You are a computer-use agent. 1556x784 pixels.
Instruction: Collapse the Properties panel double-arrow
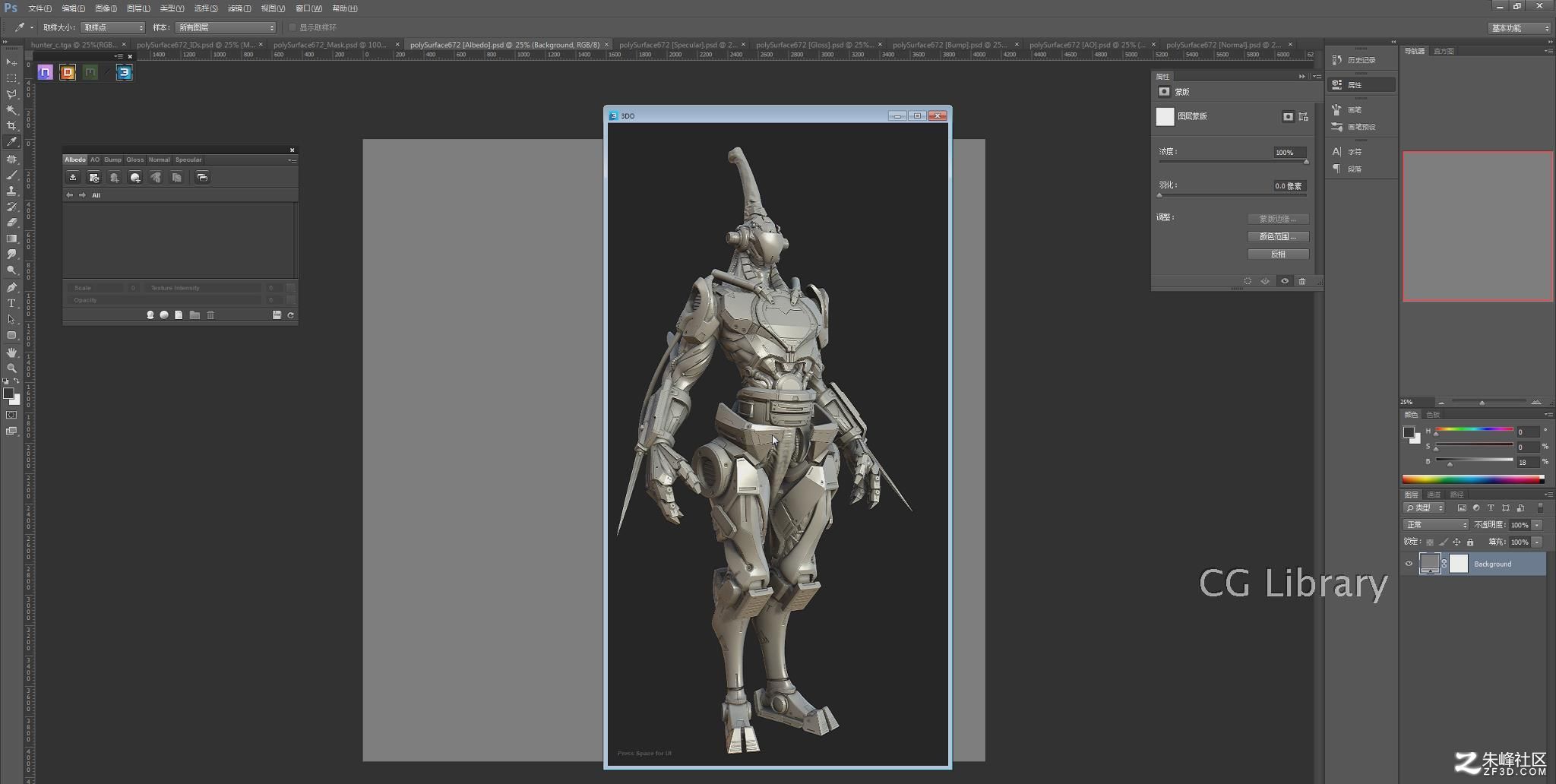click(x=1301, y=77)
